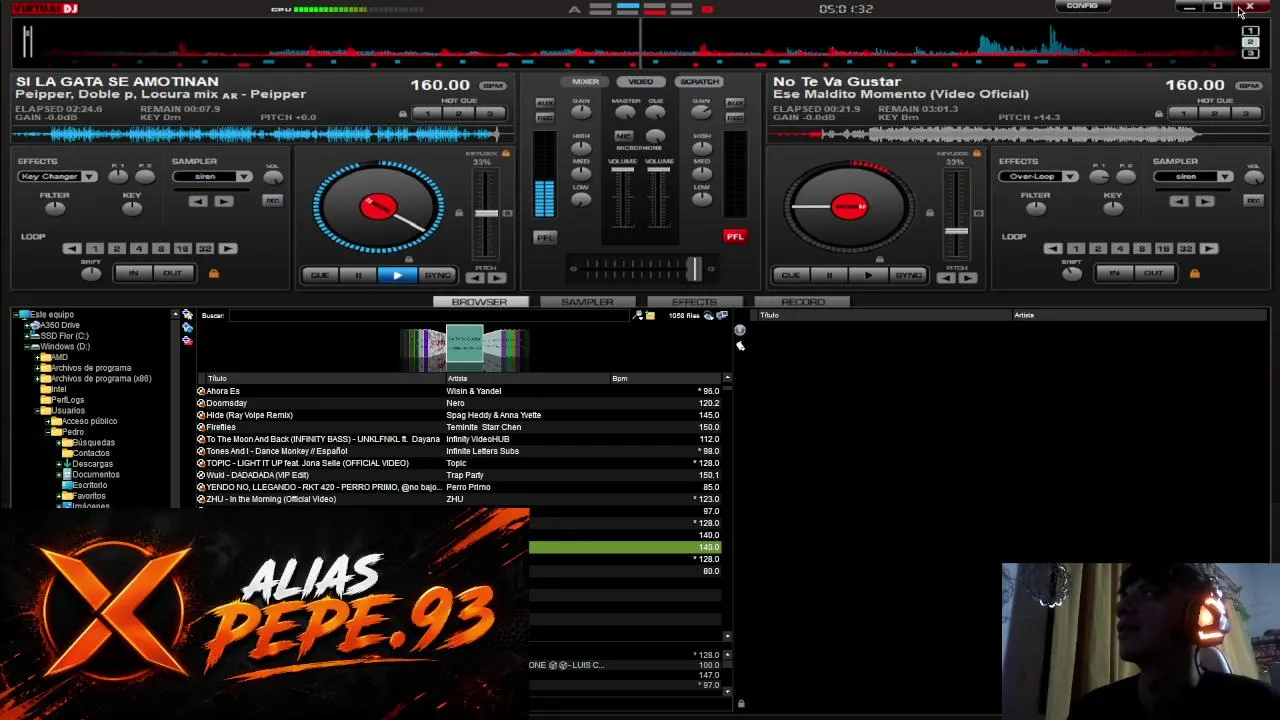This screenshot has height=720, width=1280.
Task: Click the first icon beside the folder tree
Action: tap(187, 315)
